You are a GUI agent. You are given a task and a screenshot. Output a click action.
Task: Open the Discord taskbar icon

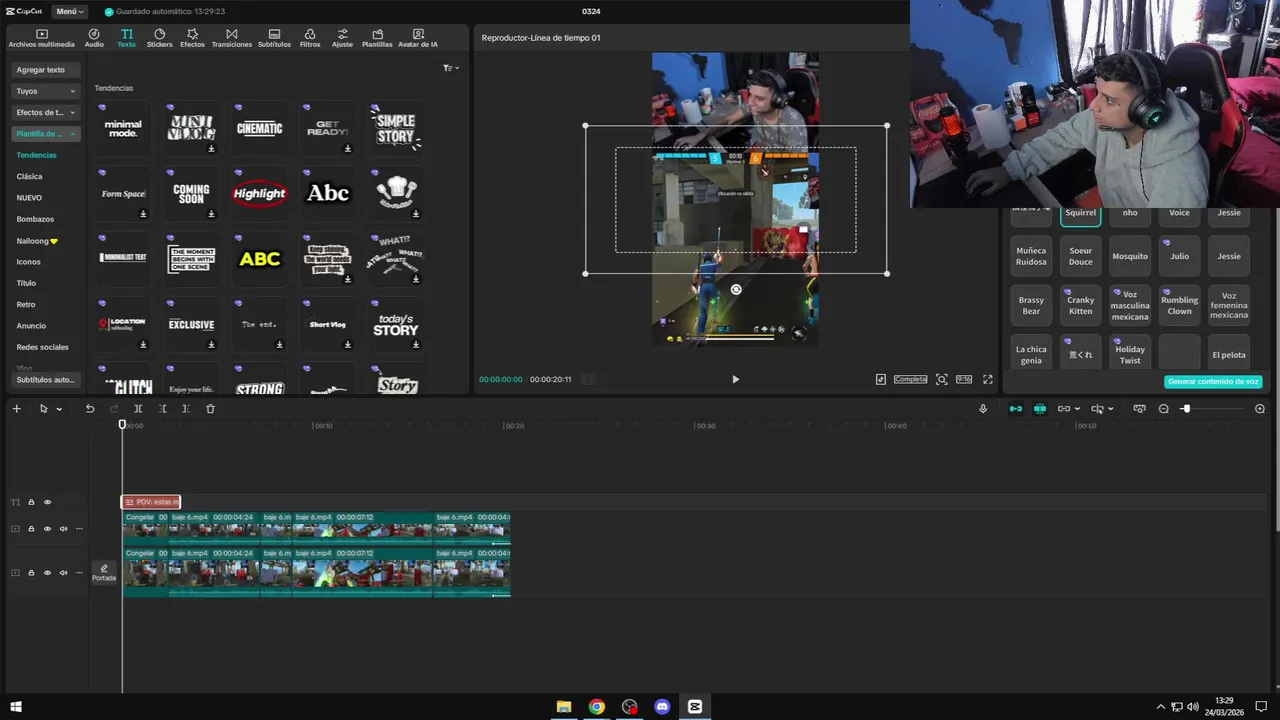point(662,707)
